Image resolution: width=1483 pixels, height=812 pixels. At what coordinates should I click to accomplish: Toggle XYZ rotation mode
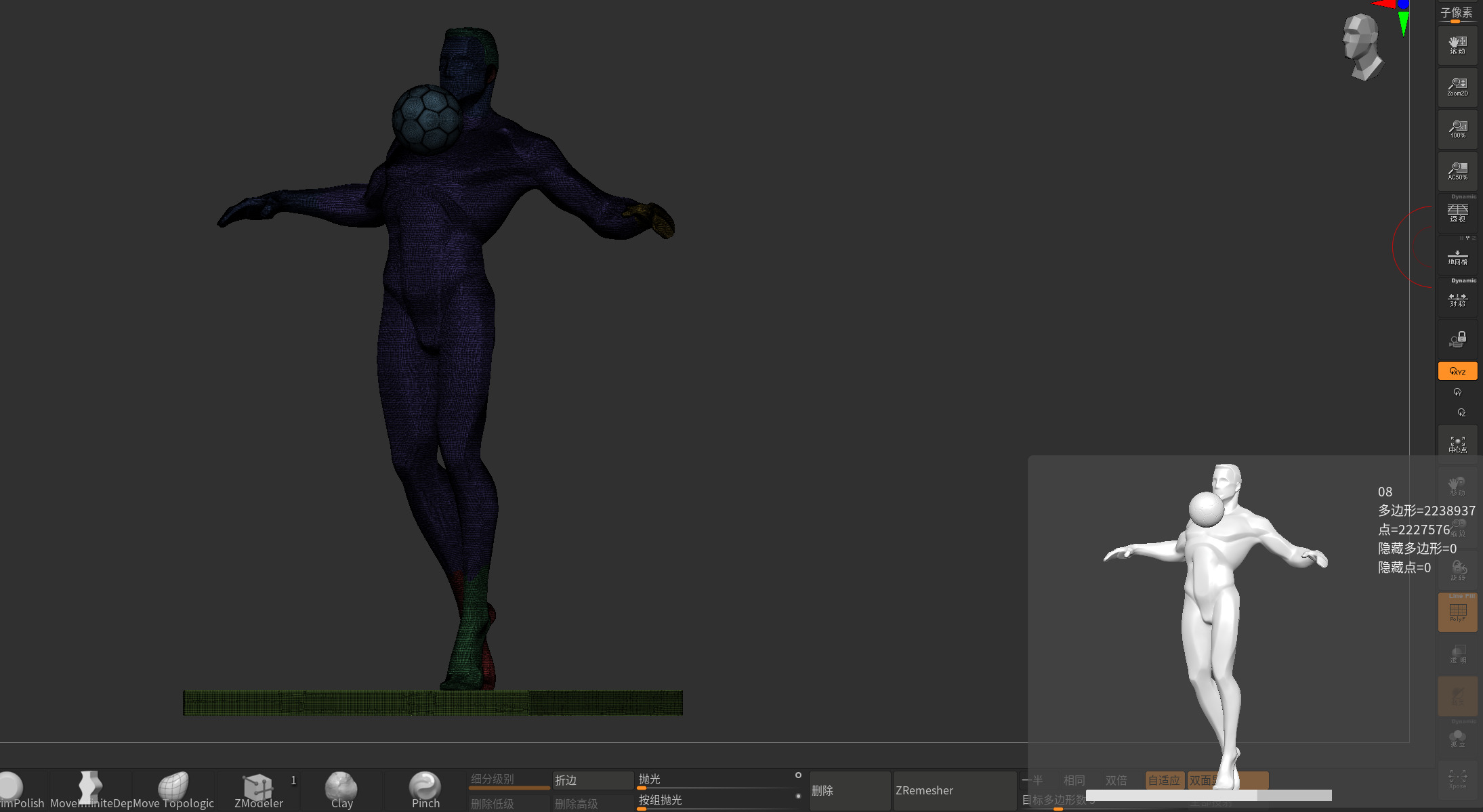[1457, 371]
